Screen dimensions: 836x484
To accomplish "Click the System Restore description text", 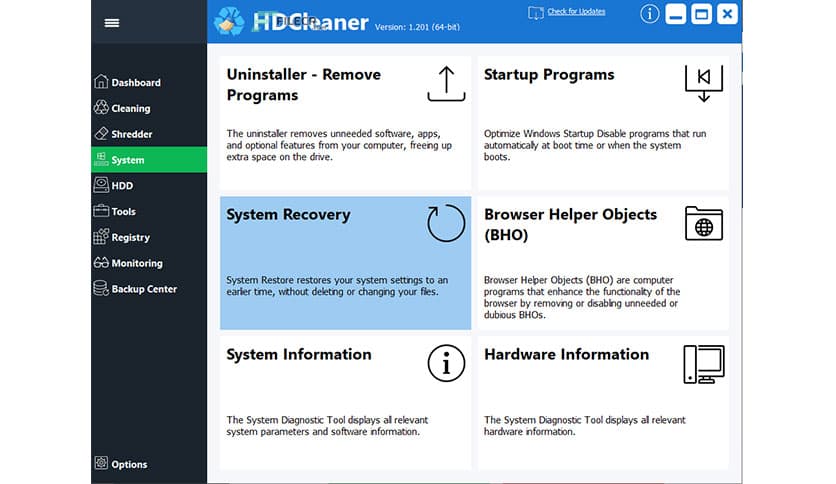I will click(x=337, y=286).
